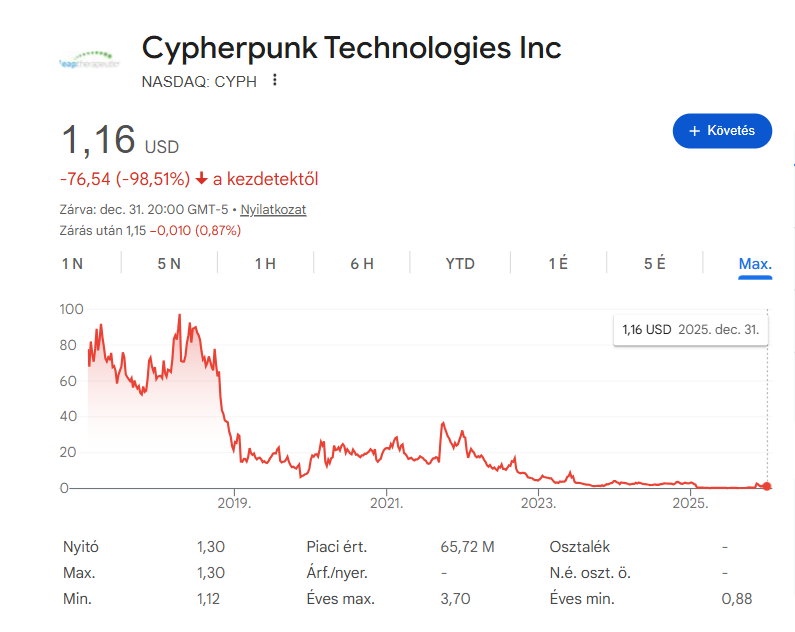This screenshot has width=795, height=632.
Task: Click the red end-point marker on chart
Action: point(767,486)
